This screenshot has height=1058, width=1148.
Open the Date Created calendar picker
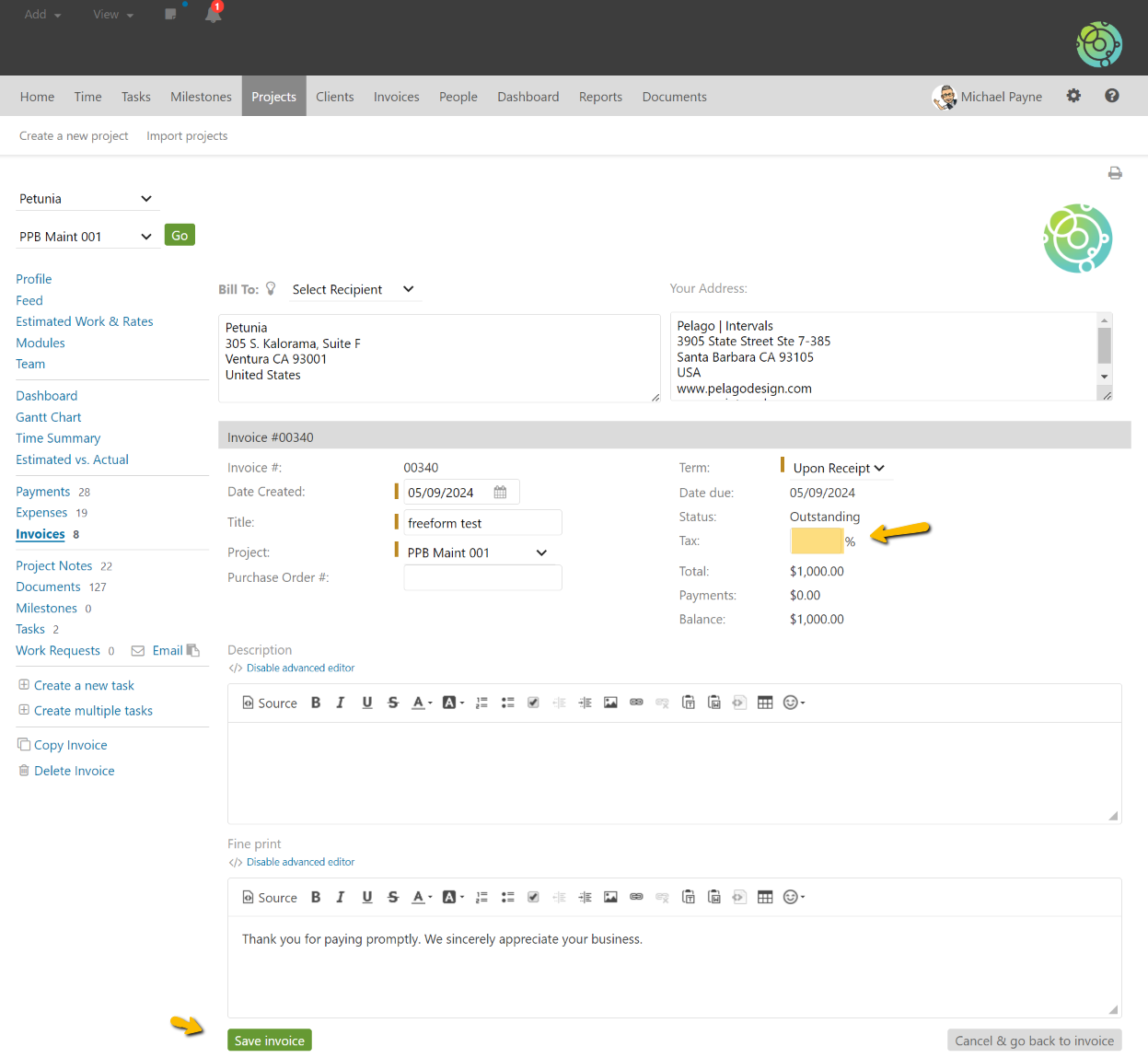tap(500, 493)
